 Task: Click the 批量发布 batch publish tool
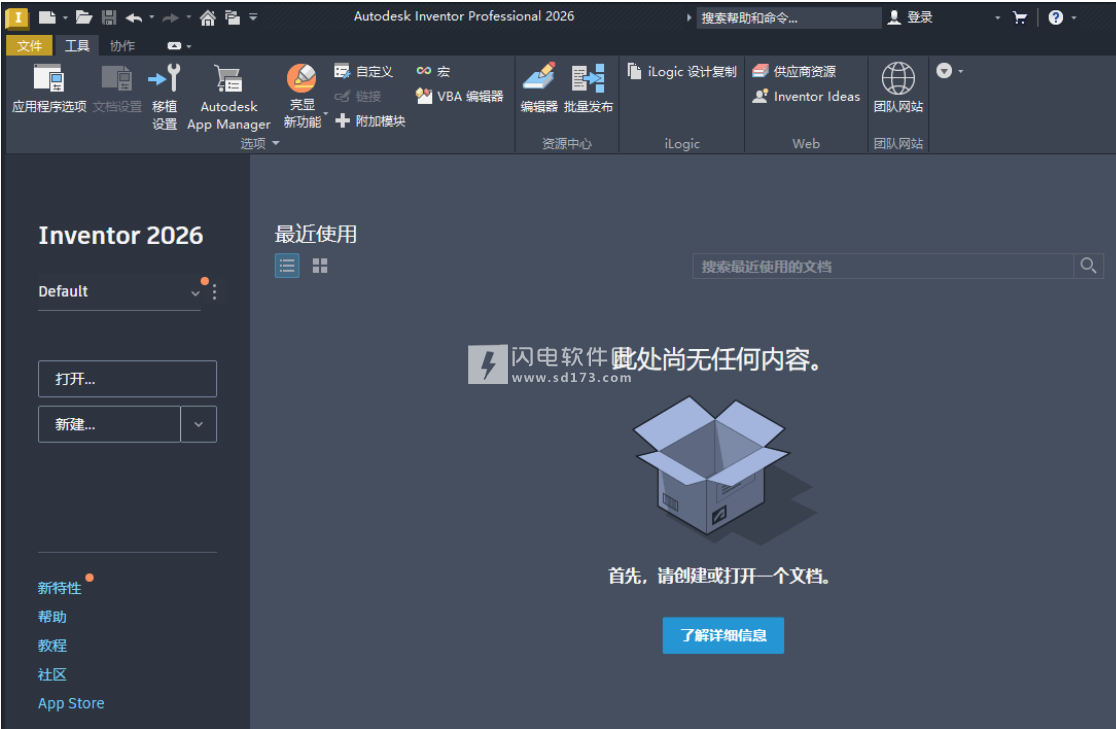(x=589, y=88)
